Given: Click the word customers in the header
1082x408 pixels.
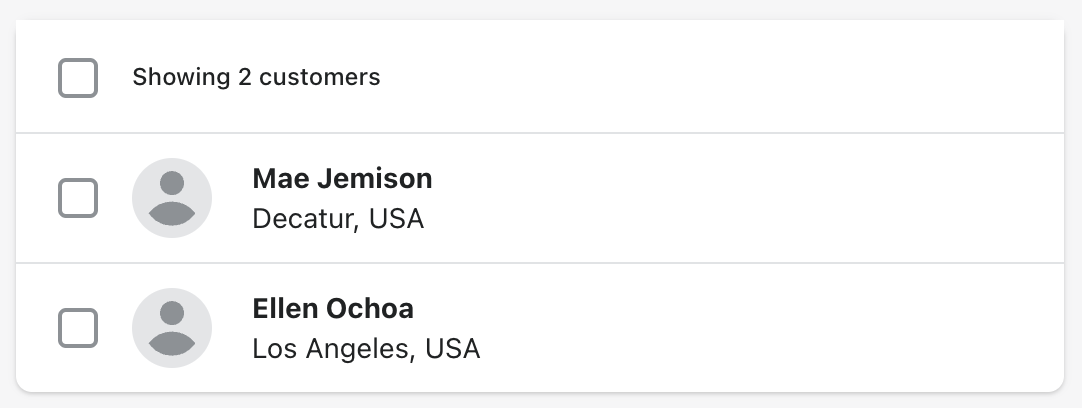Looking at the screenshot, I should point(320,77).
